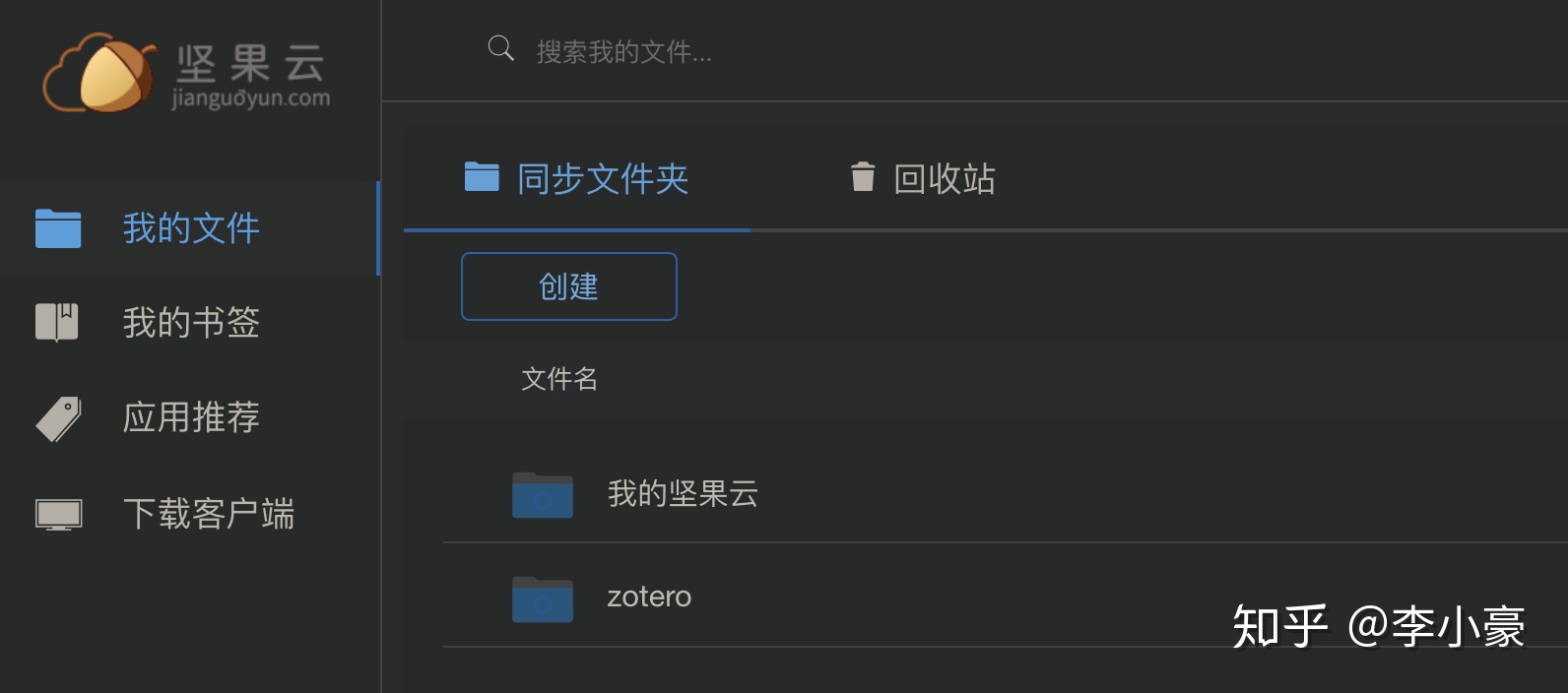Click the bookmark book icon
Image resolution: width=1568 pixels, height=693 pixels.
pos(57,322)
